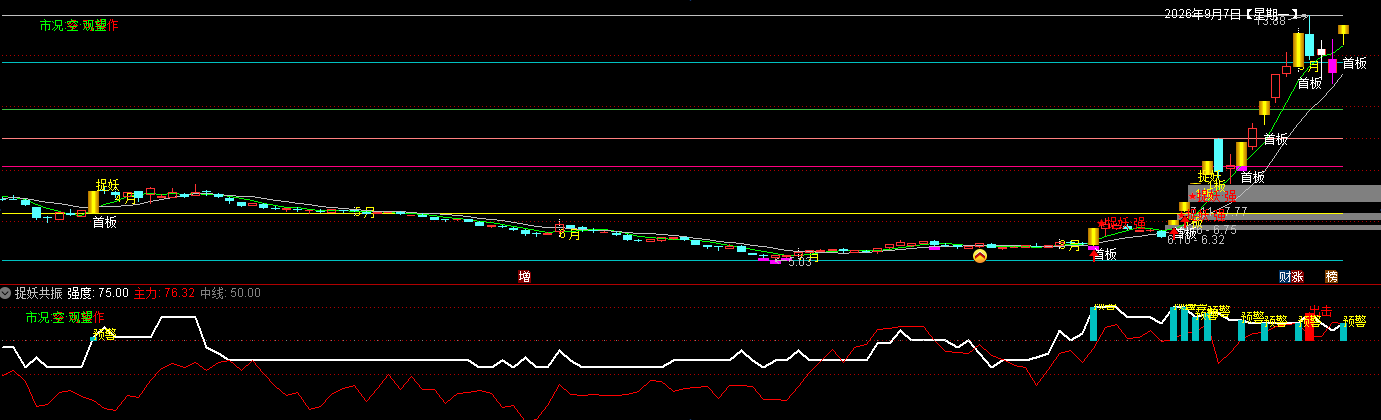
Task: Click the rightmost 预警 label in indicator
Action: 1355,321
